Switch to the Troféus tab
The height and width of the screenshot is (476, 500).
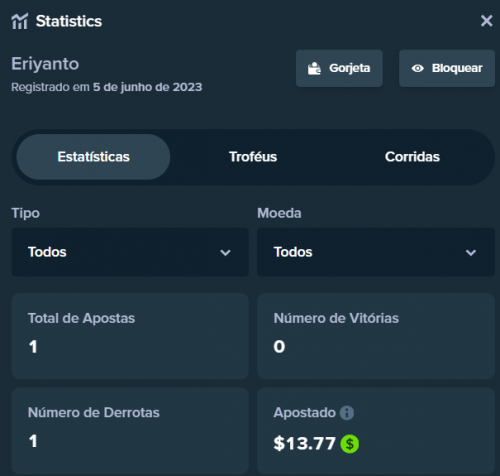[x=253, y=157]
